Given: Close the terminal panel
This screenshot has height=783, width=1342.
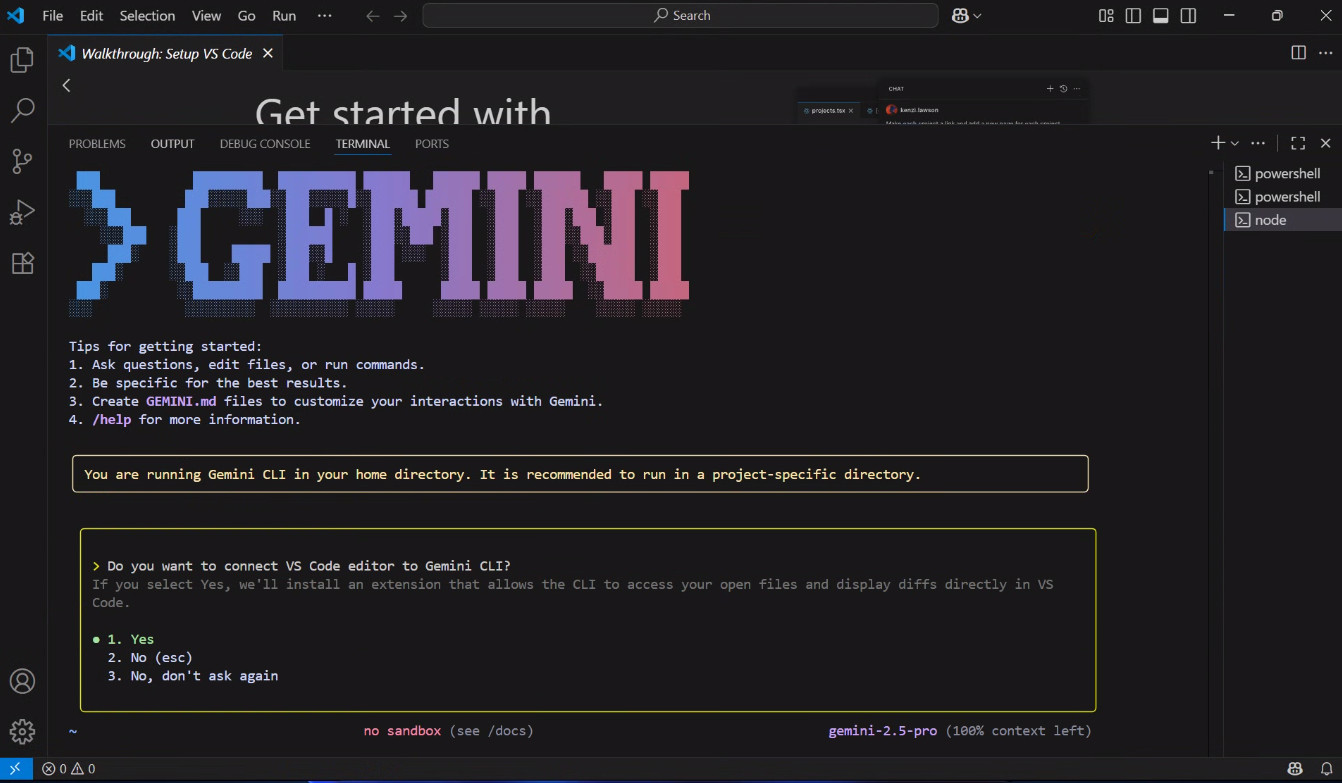Looking at the screenshot, I should click(x=1325, y=143).
